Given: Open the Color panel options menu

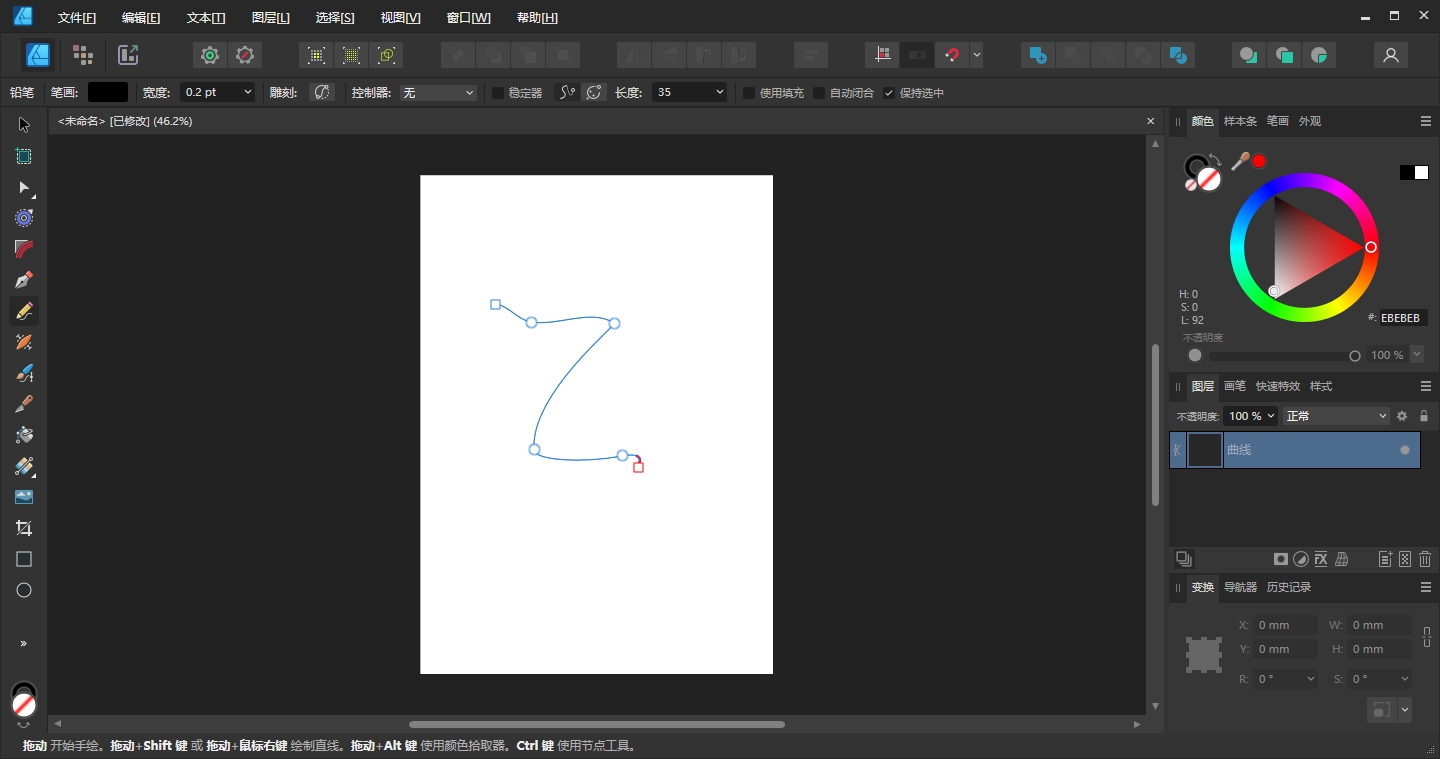Looking at the screenshot, I should (1425, 121).
